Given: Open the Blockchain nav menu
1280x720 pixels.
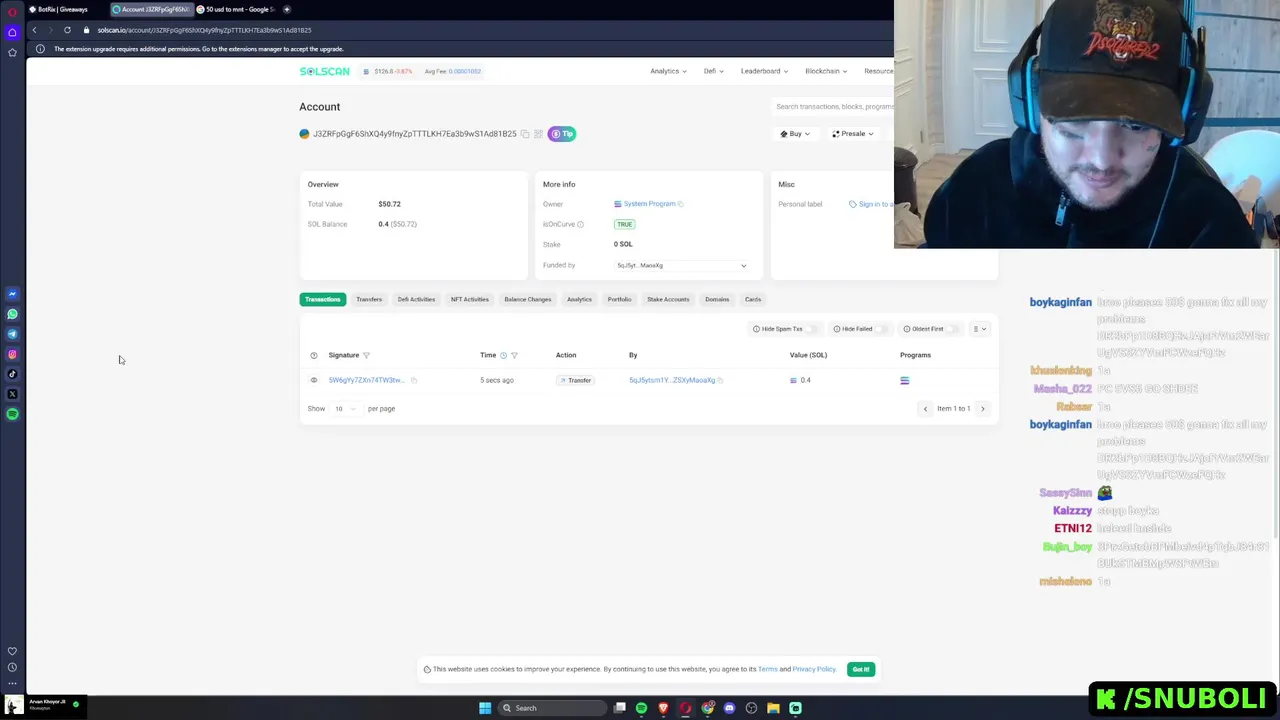Looking at the screenshot, I should click(826, 71).
